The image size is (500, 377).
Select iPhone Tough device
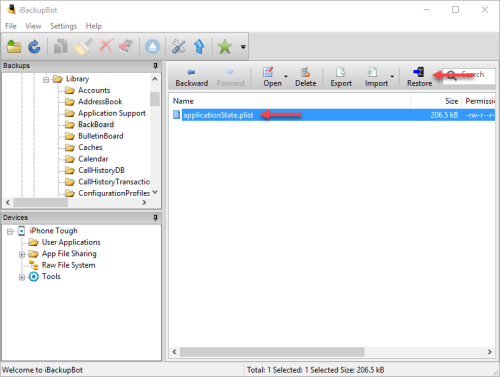click(x=53, y=231)
